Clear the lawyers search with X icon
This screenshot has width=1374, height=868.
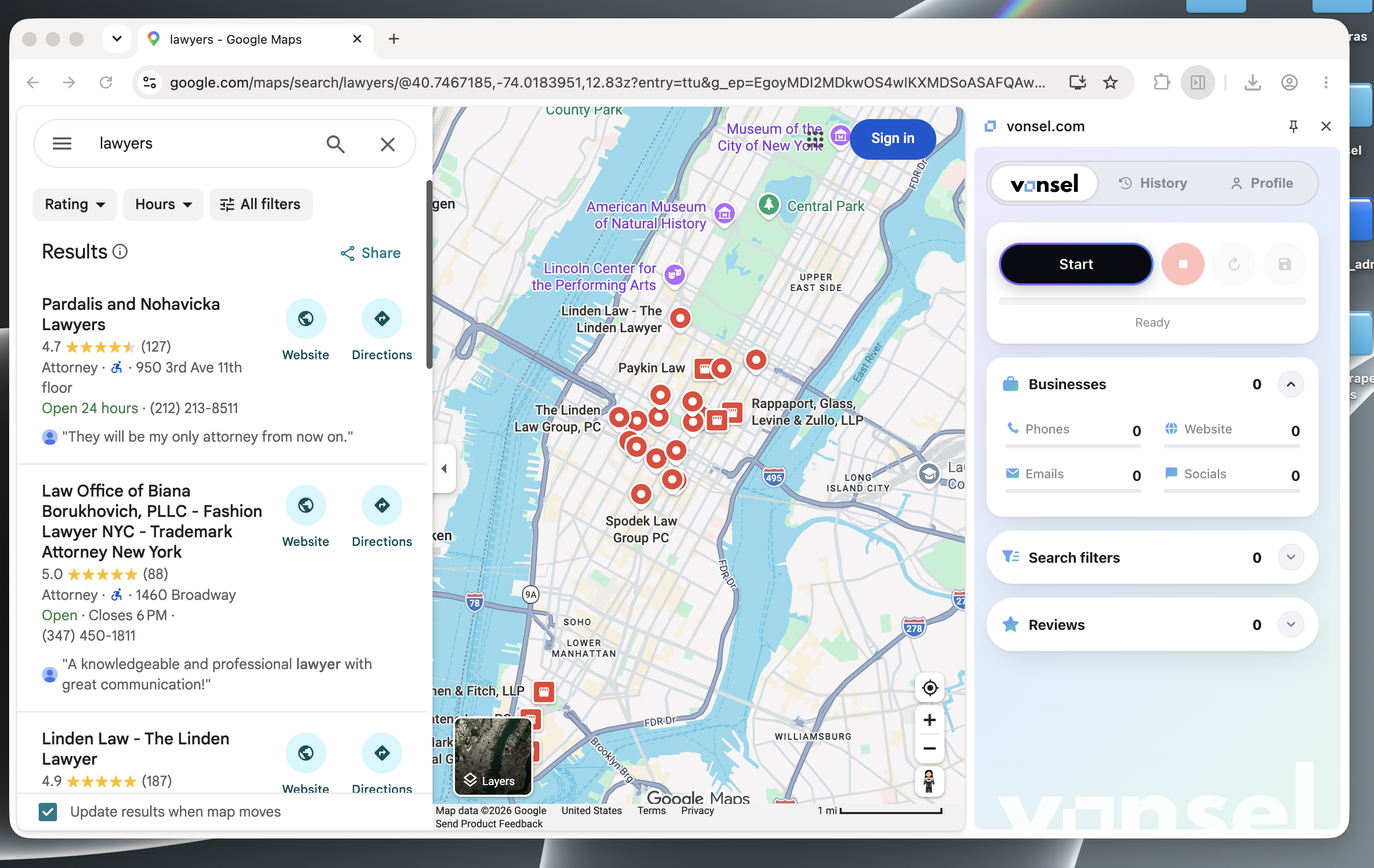[x=387, y=144]
